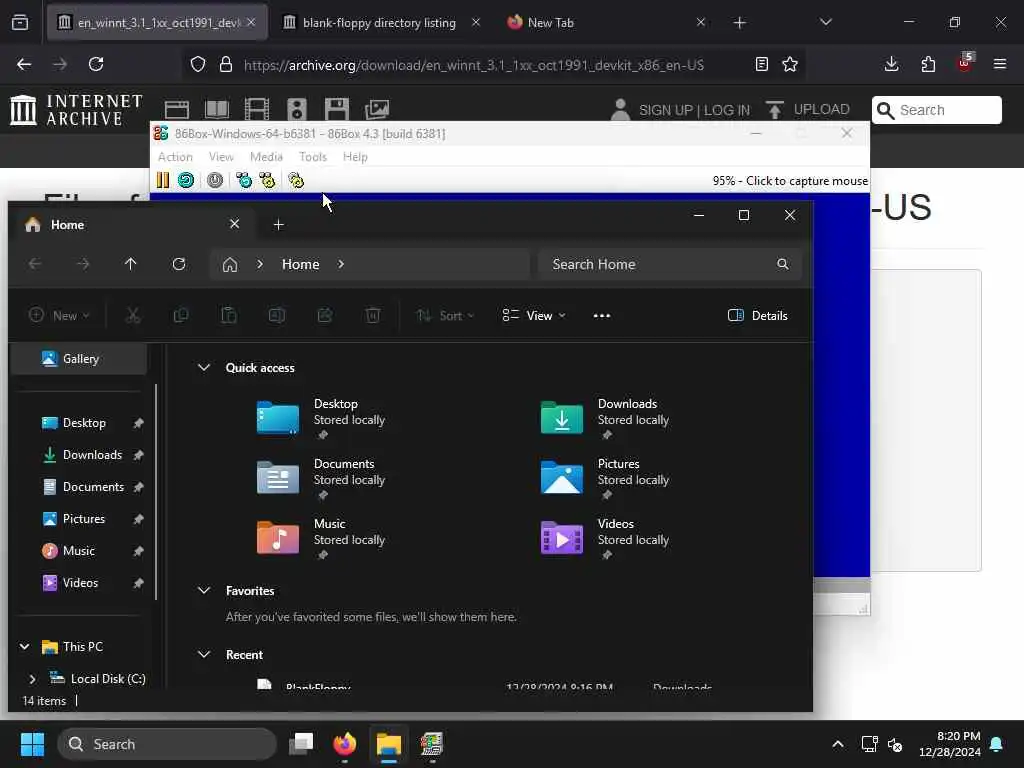Viewport: 1024px width, 768px height.
Task: Click UPLOAD on Internet Archive header
Action: pyautogui.click(x=808, y=109)
